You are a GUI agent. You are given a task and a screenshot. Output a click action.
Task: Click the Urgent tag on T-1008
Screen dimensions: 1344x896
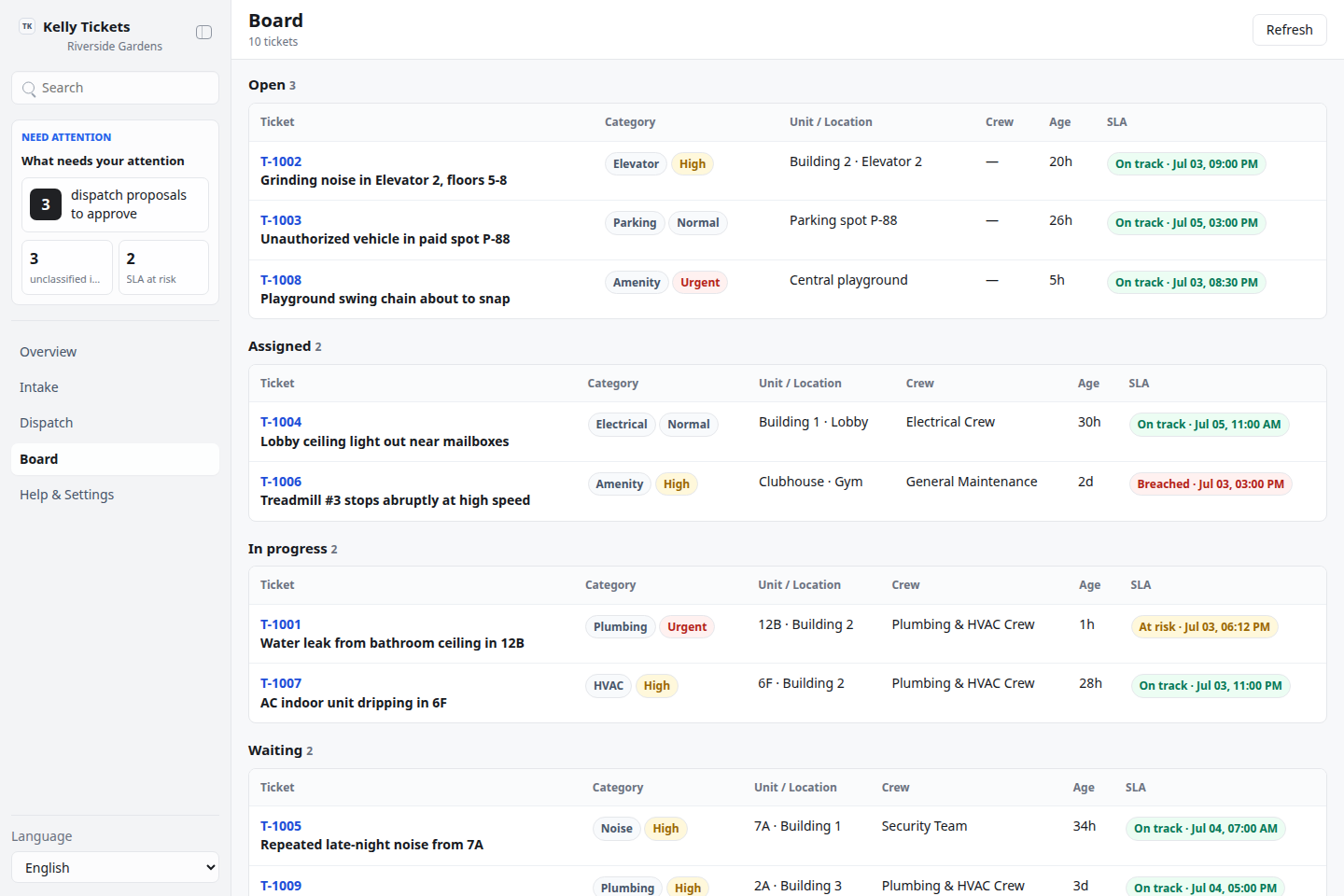[x=700, y=283]
